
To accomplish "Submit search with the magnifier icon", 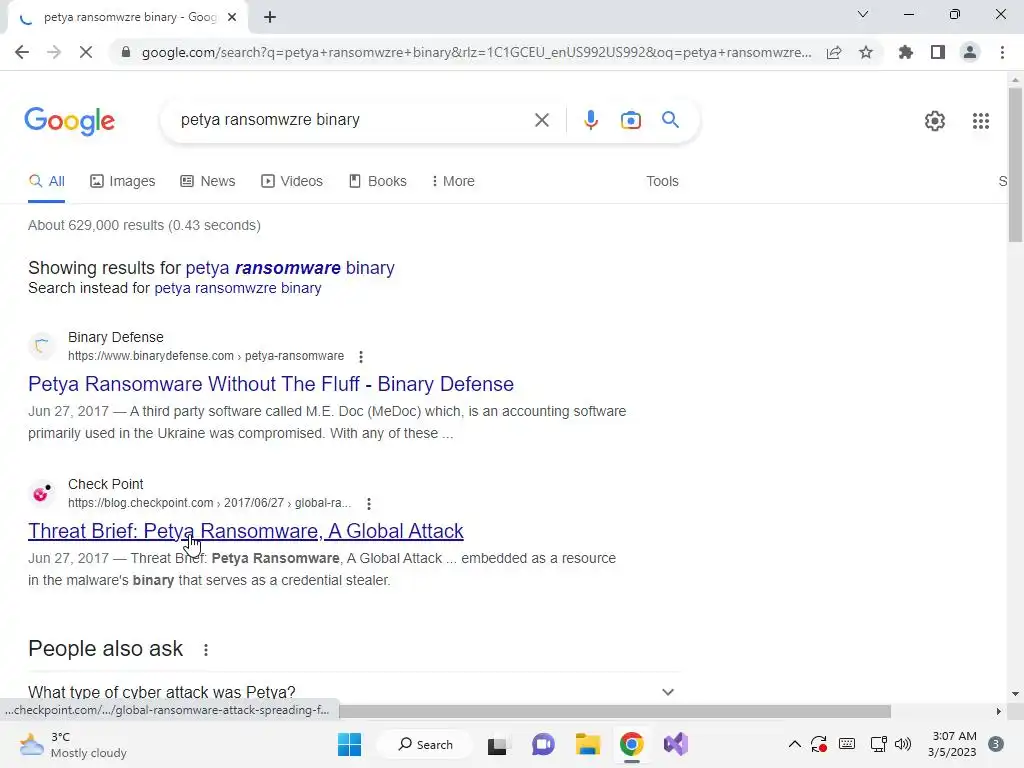I will tap(670, 120).
